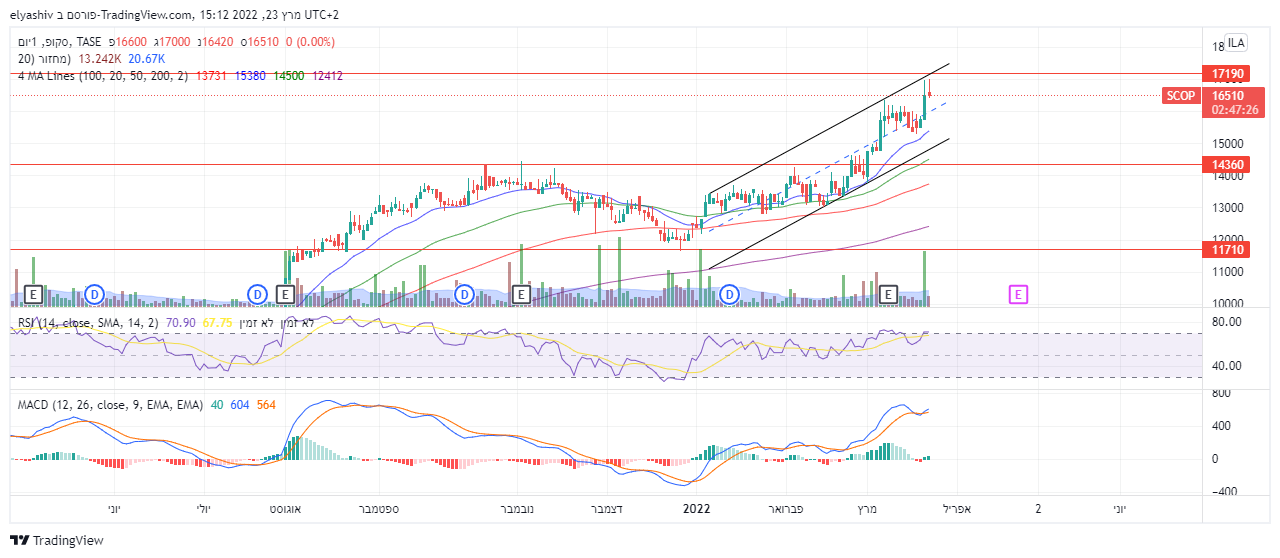Click the purple MA value 12412

[327, 75]
